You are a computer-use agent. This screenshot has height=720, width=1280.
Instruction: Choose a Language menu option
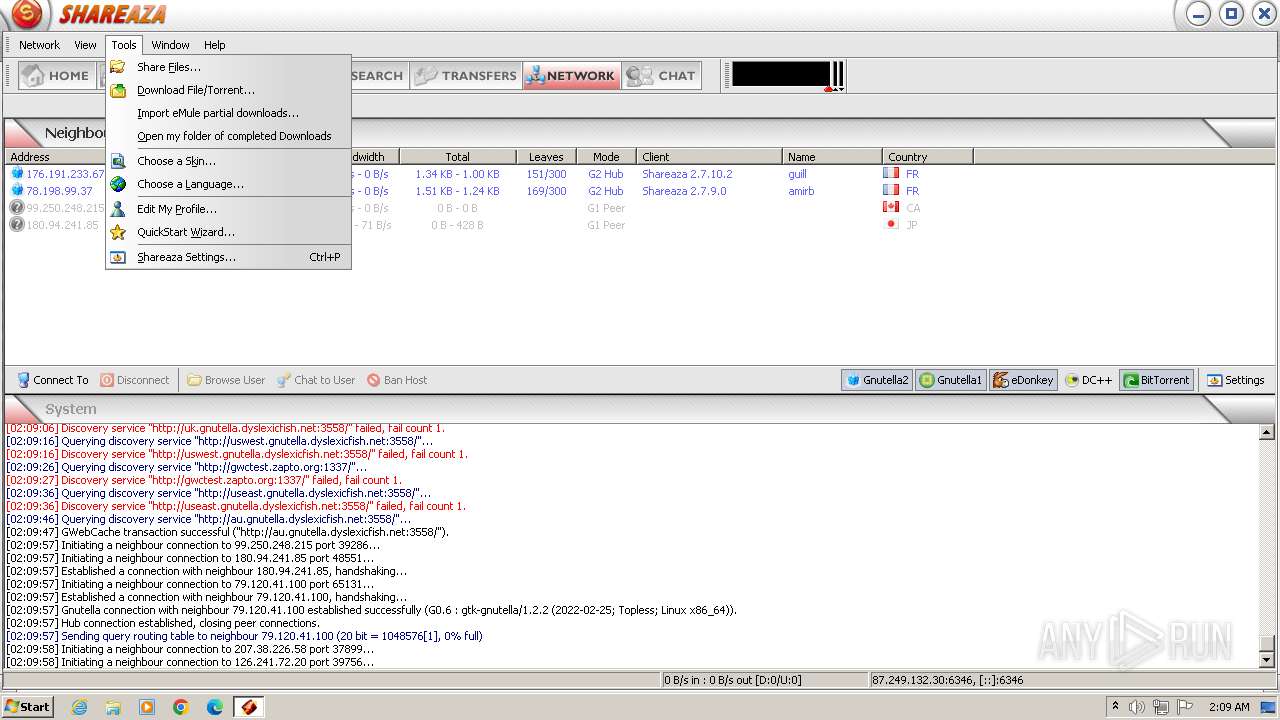[228, 184]
